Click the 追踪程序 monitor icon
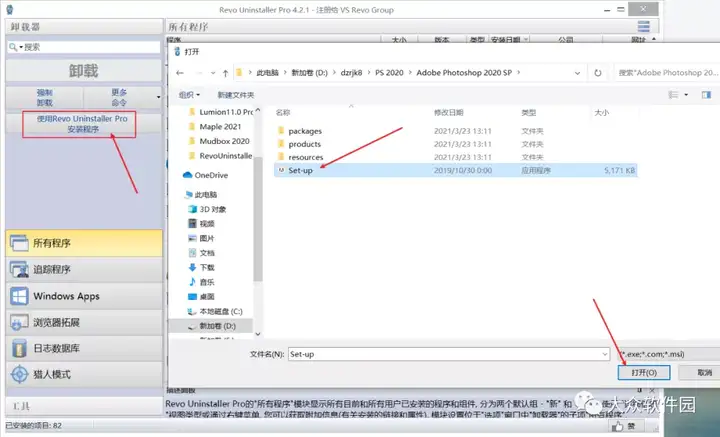 pos(19,270)
